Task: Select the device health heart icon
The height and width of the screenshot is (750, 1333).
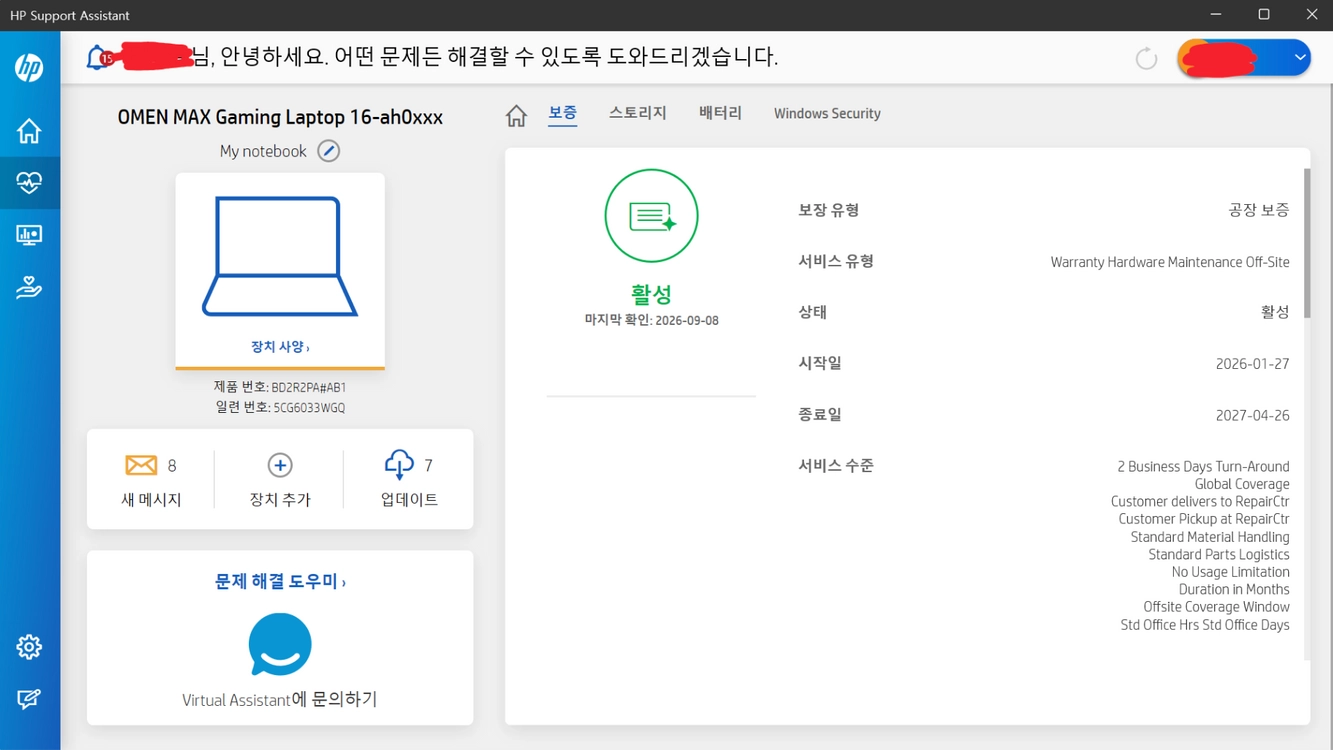Action: click(x=29, y=183)
